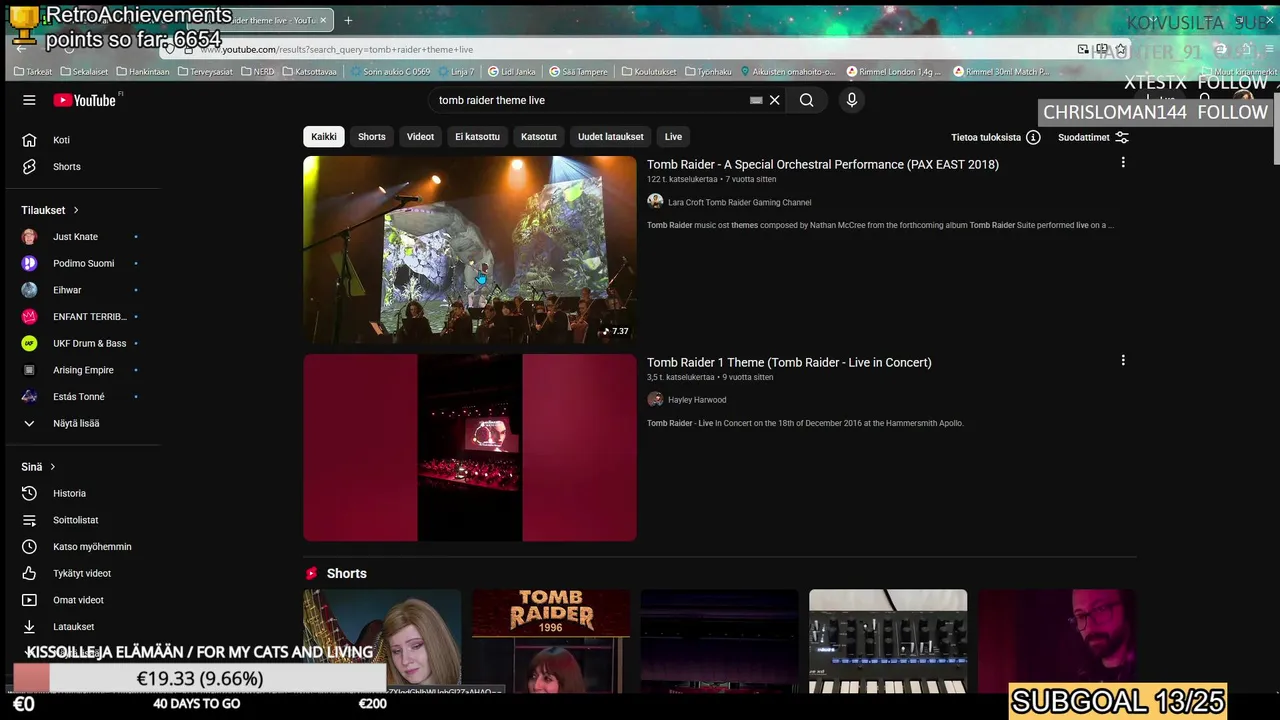This screenshot has width=1280, height=720.
Task: Open Live in Concert video thumbnail
Action: point(470,447)
